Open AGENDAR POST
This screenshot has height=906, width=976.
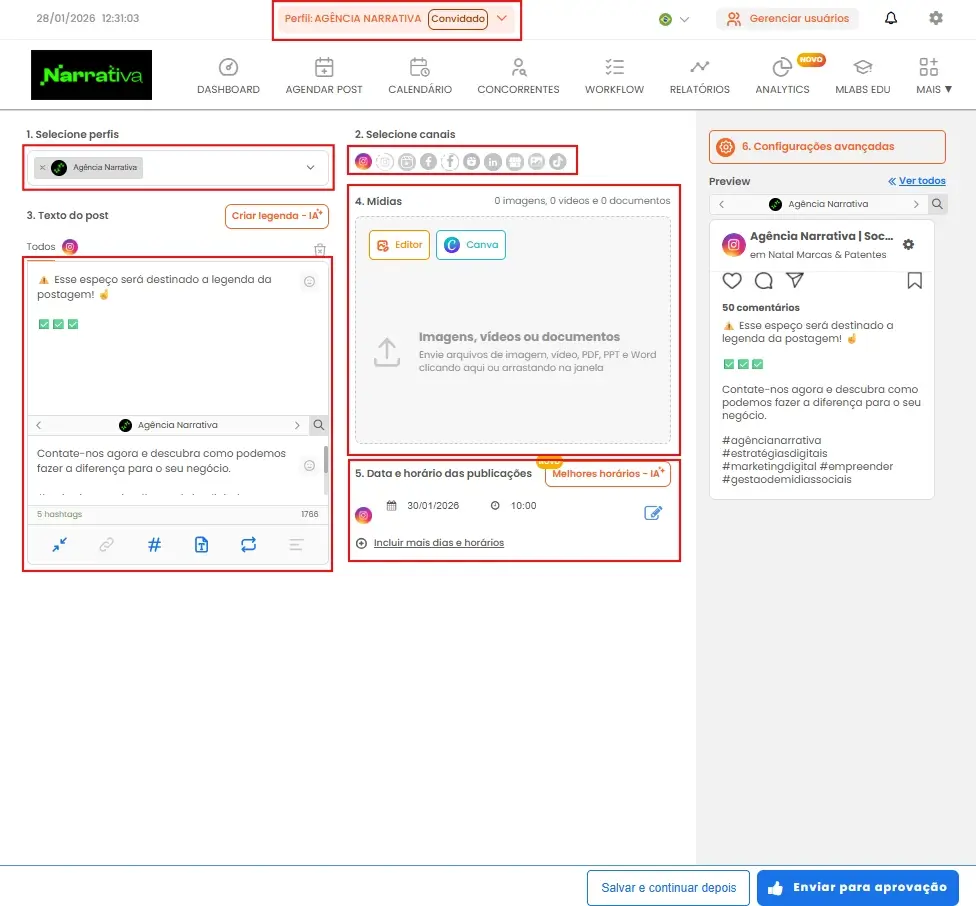324,76
